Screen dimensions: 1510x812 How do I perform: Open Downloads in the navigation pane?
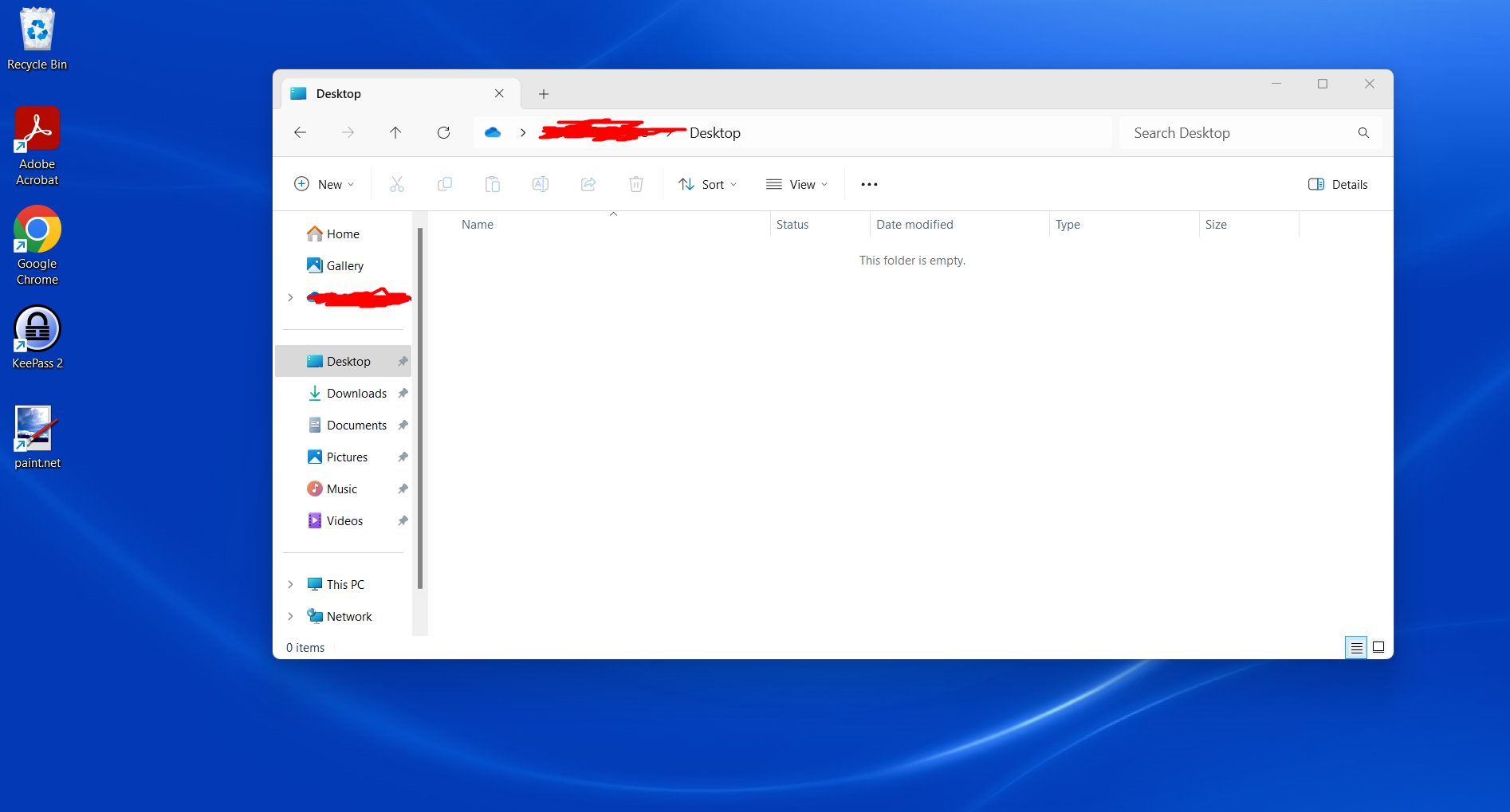click(x=343, y=393)
